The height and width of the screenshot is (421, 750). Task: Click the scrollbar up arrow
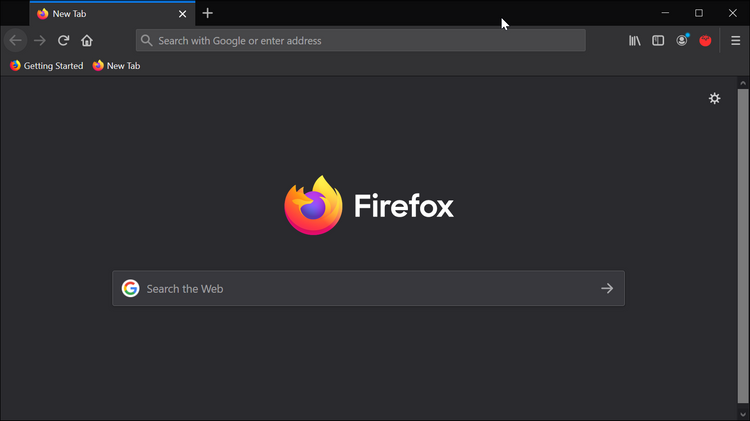pyautogui.click(x=743, y=83)
